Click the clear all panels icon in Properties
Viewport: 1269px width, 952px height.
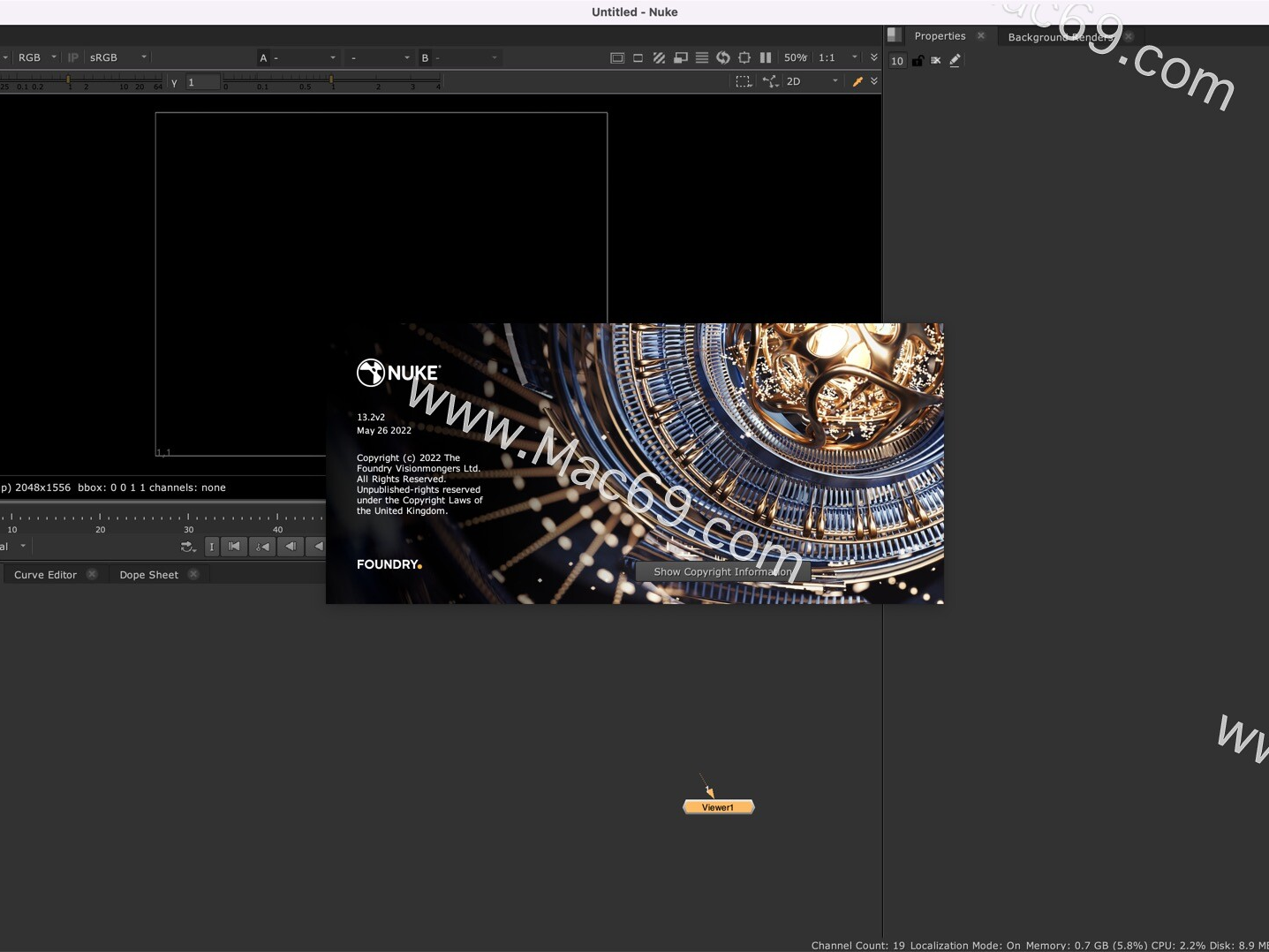click(936, 60)
